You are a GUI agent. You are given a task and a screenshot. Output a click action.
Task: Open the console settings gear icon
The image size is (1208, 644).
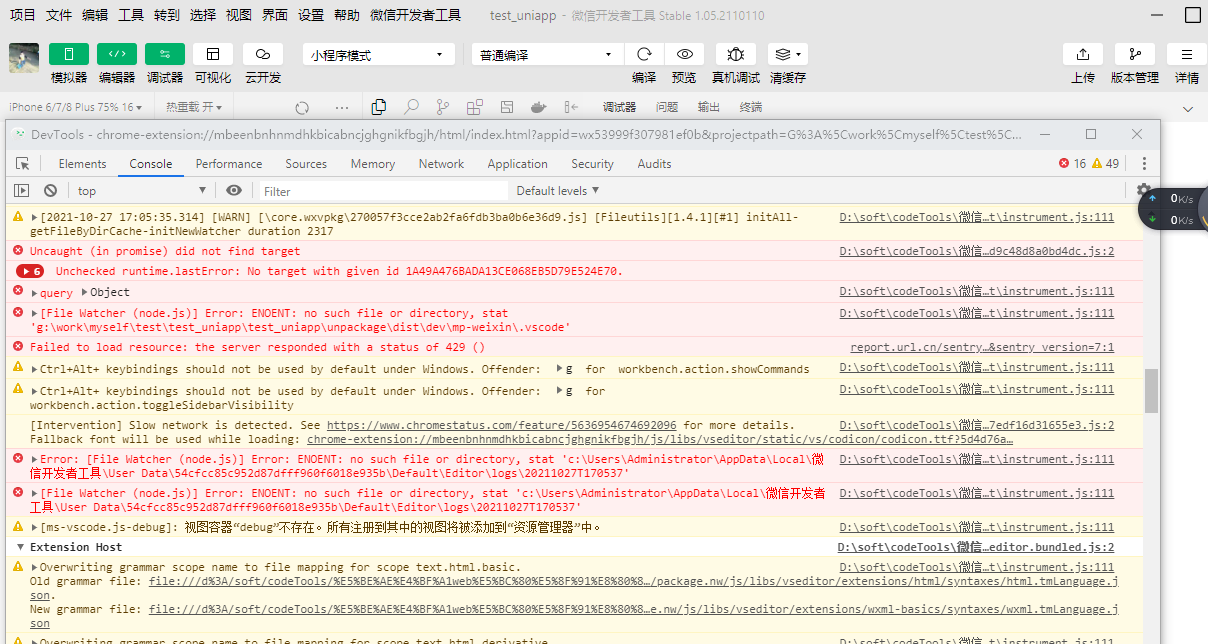pos(1144,190)
